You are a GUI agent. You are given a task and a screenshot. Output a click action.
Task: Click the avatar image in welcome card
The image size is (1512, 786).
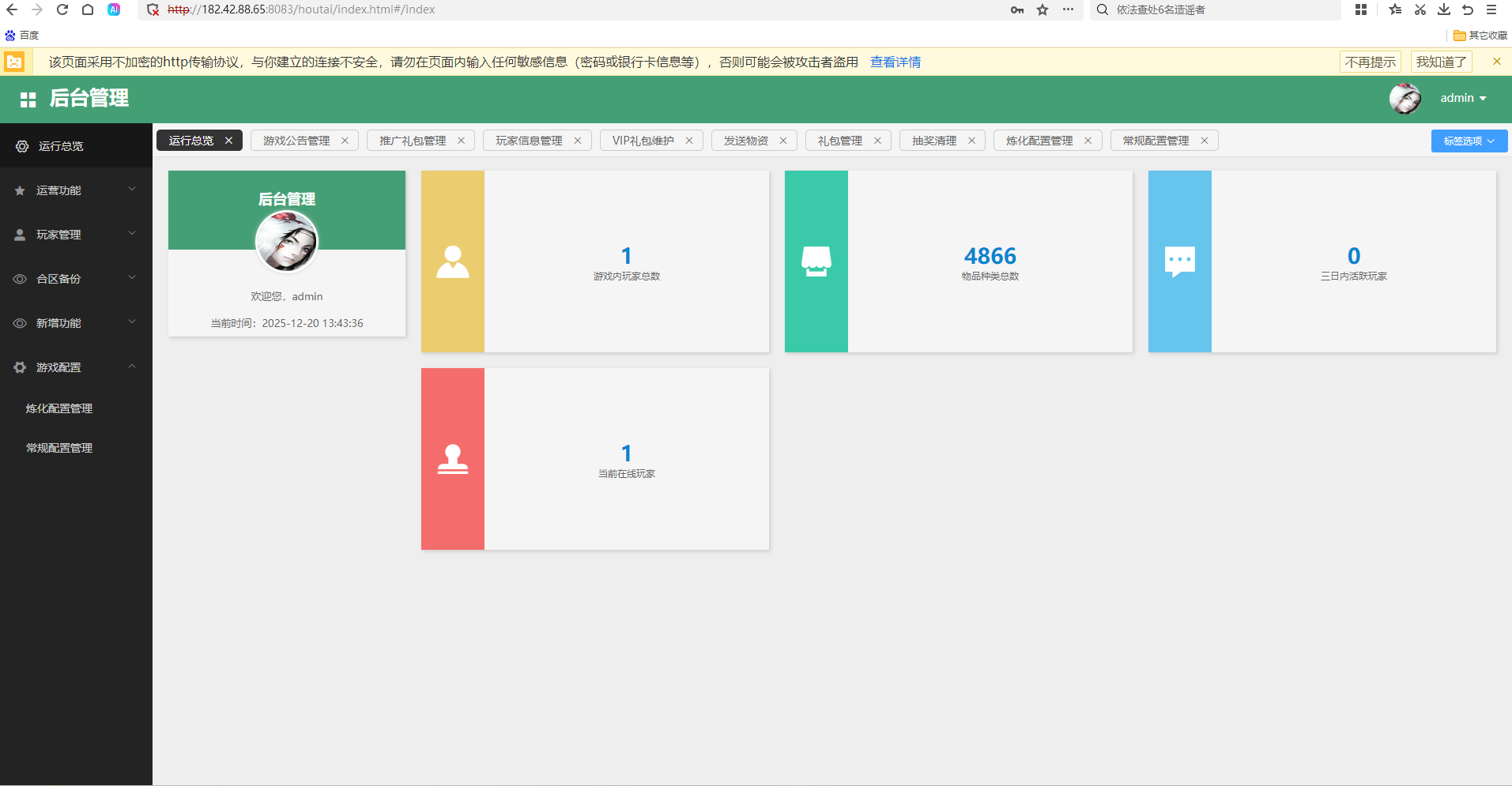(x=287, y=242)
